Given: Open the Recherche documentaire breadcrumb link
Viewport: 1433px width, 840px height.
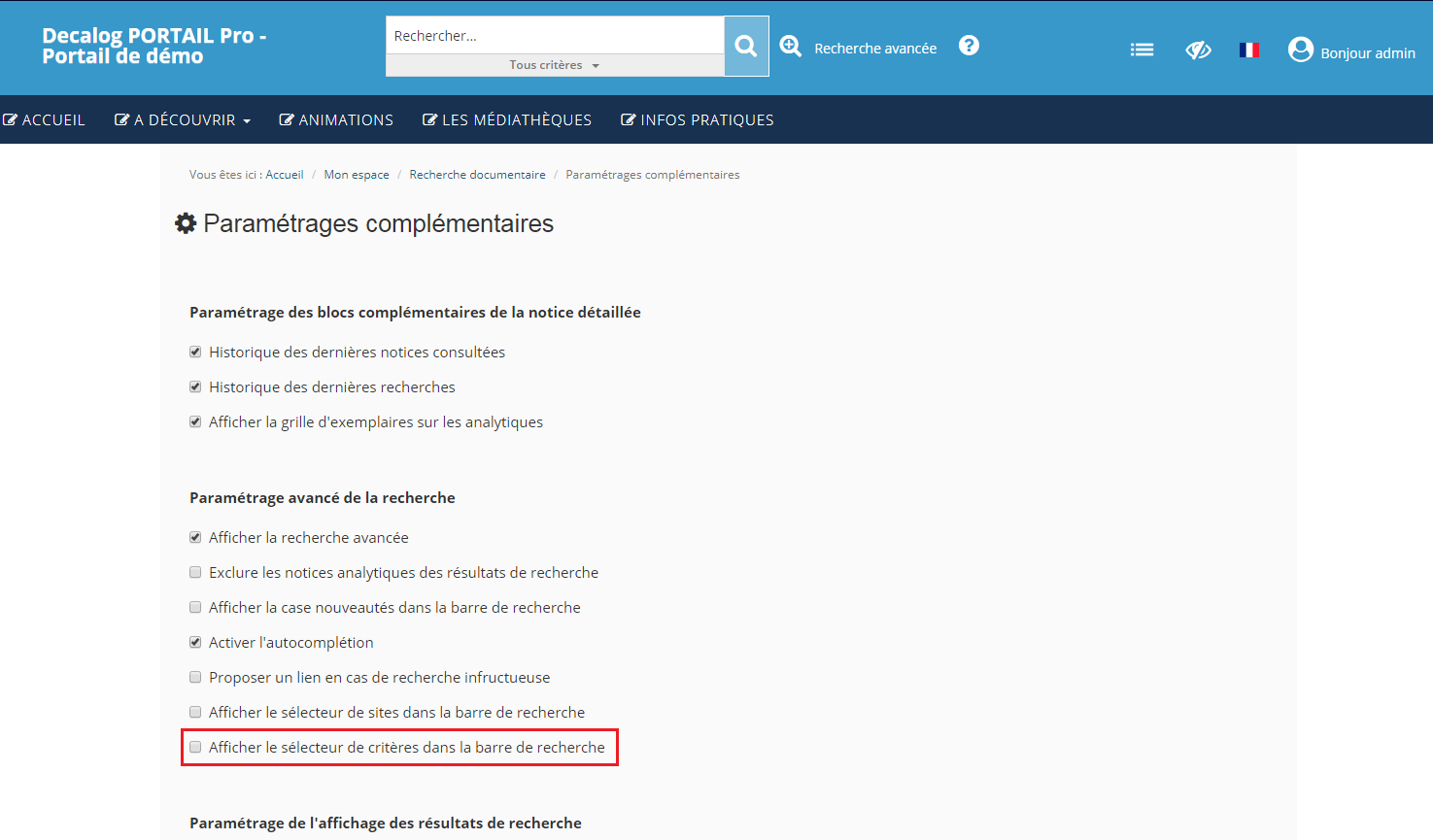Looking at the screenshot, I should [x=477, y=174].
